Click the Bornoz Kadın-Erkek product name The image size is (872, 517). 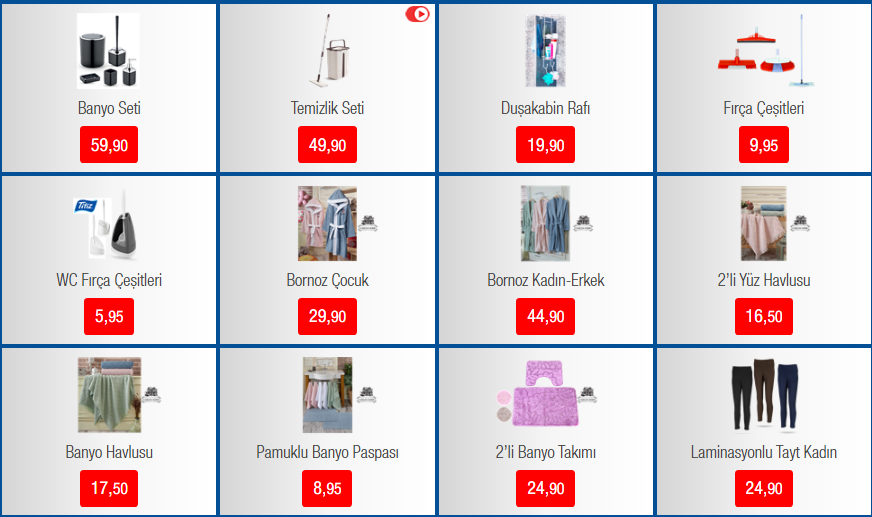[x=546, y=280]
